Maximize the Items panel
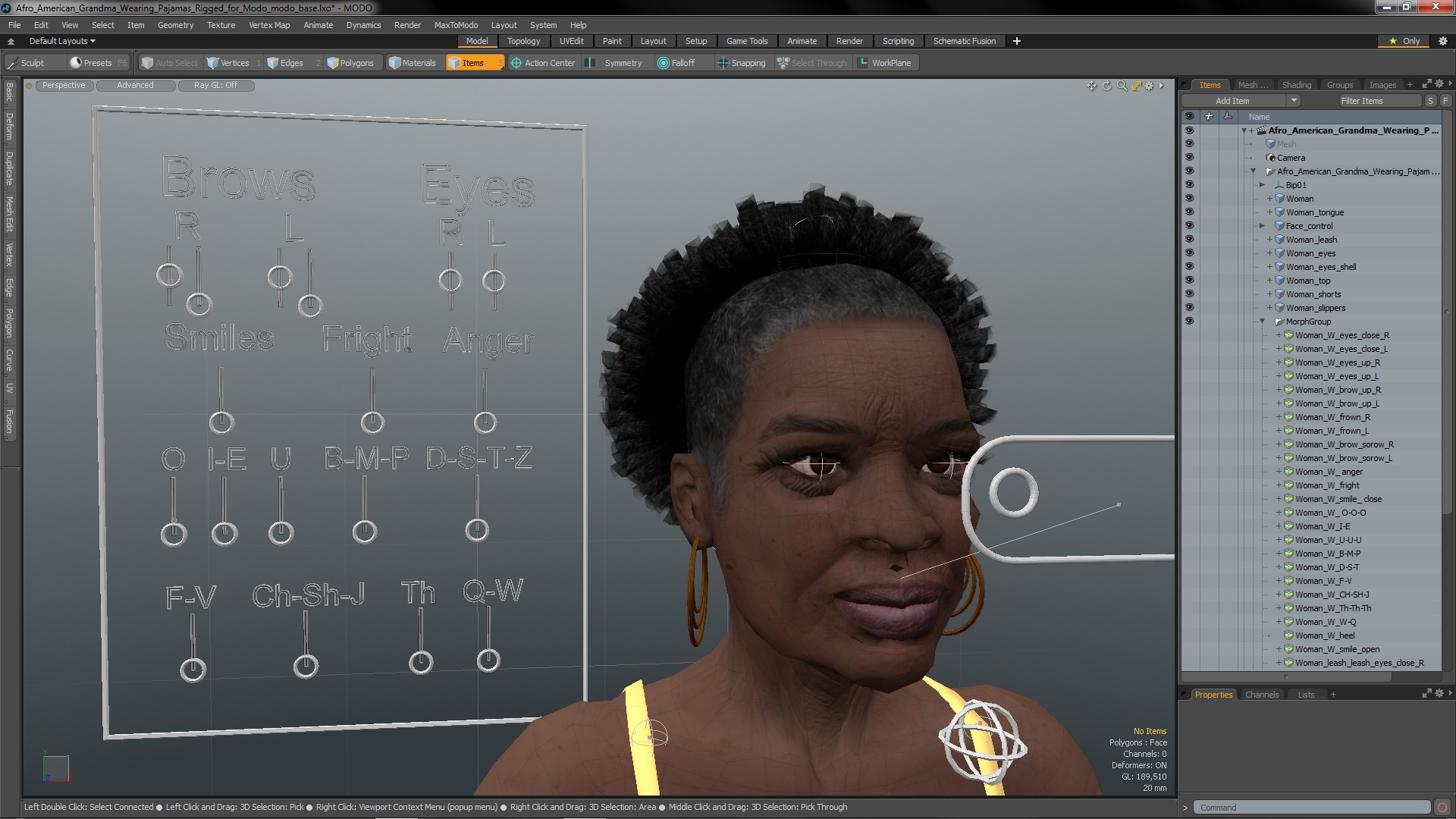 coord(1426,84)
